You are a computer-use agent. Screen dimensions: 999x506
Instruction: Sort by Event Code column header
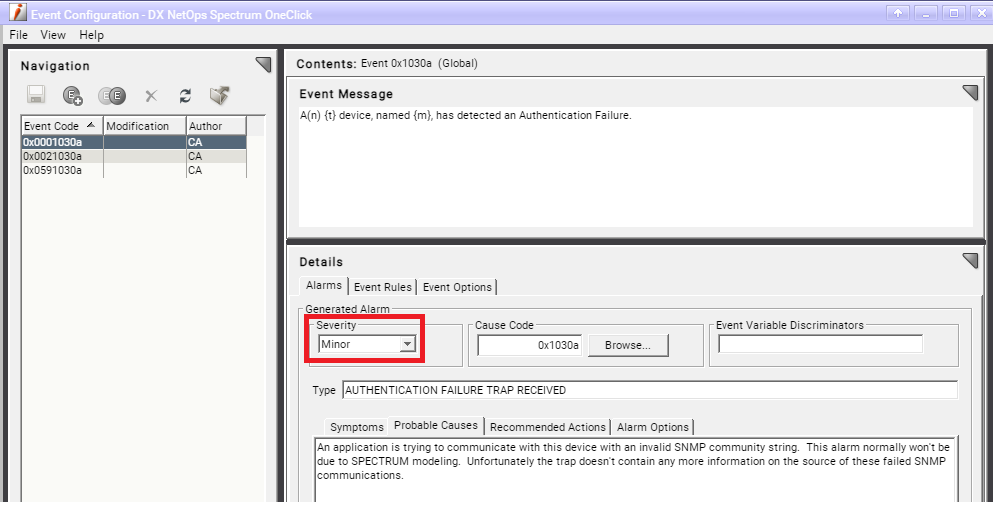[62, 126]
